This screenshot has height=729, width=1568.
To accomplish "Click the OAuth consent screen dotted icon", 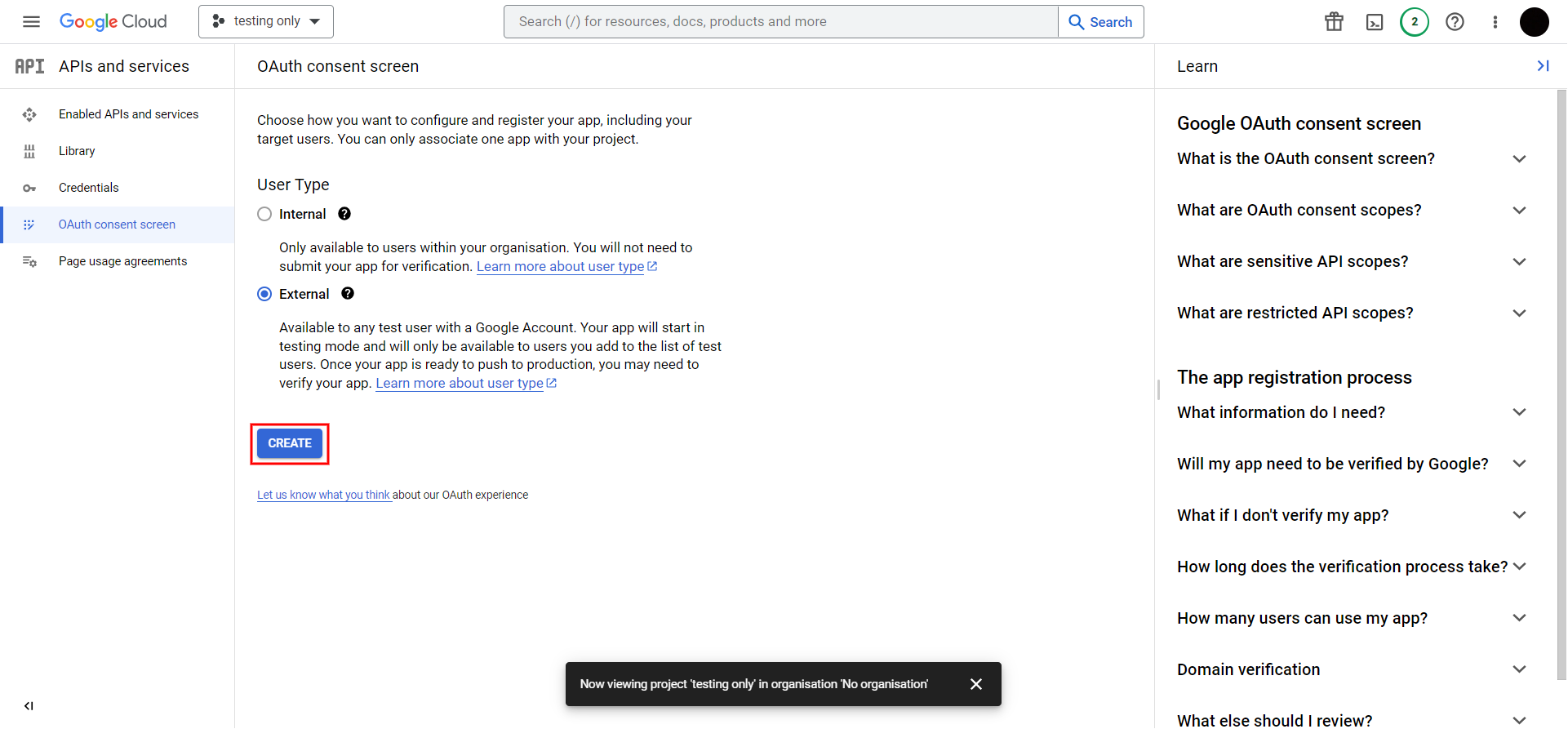I will pos(29,224).
